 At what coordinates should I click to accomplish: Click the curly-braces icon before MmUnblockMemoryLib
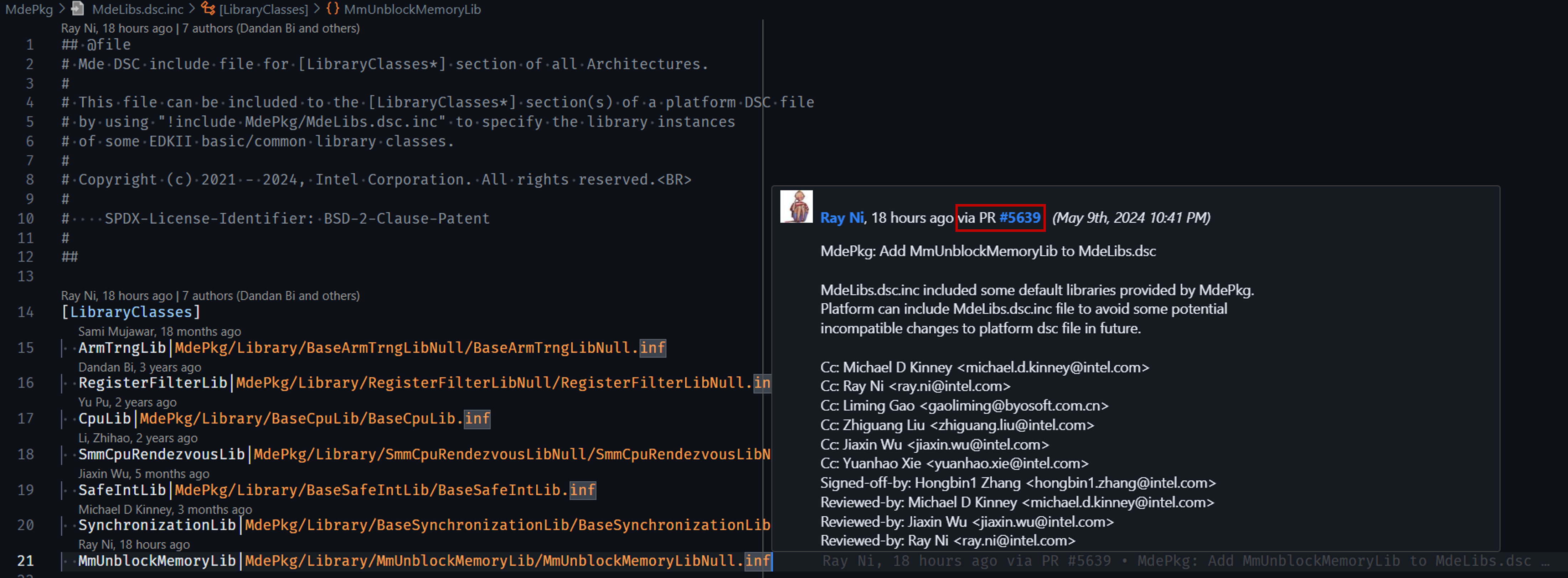(x=332, y=9)
